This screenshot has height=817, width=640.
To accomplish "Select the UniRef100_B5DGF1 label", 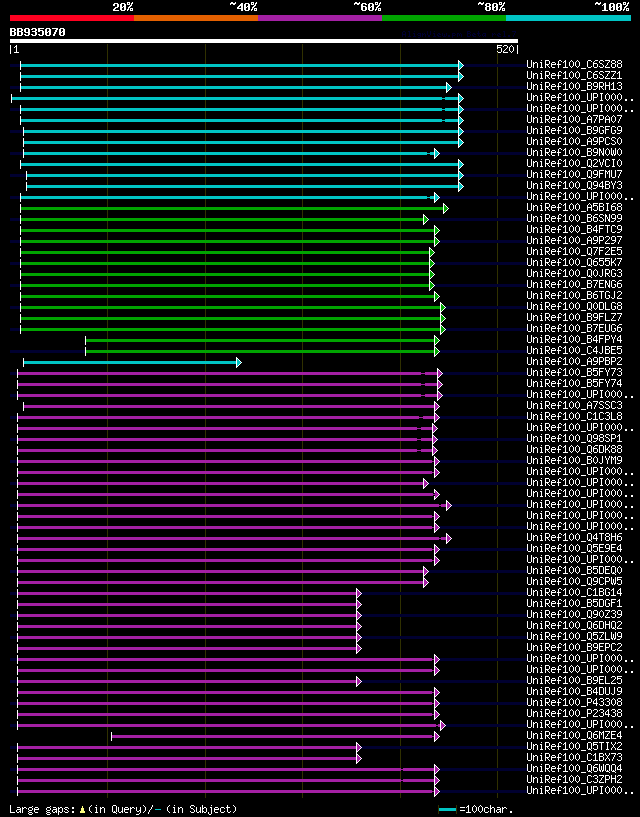I will (x=574, y=603).
